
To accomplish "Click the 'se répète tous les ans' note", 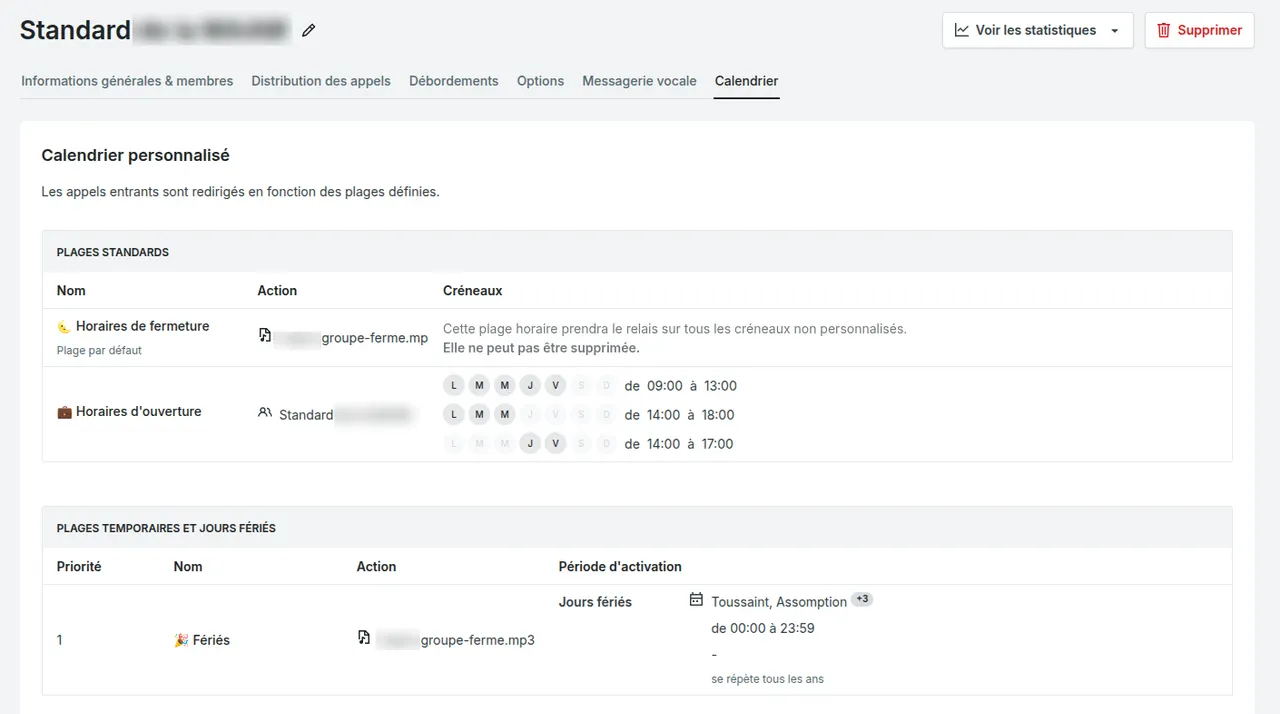I will pyautogui.click(x=768, y=679).
